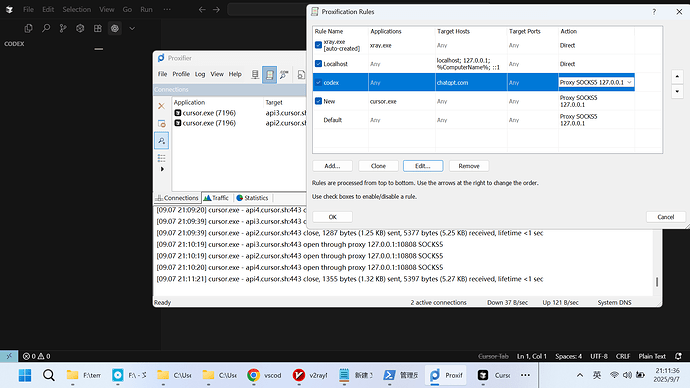
Task: Switch to v2rayN in the taskbar
Action: [x=310, y=375]
